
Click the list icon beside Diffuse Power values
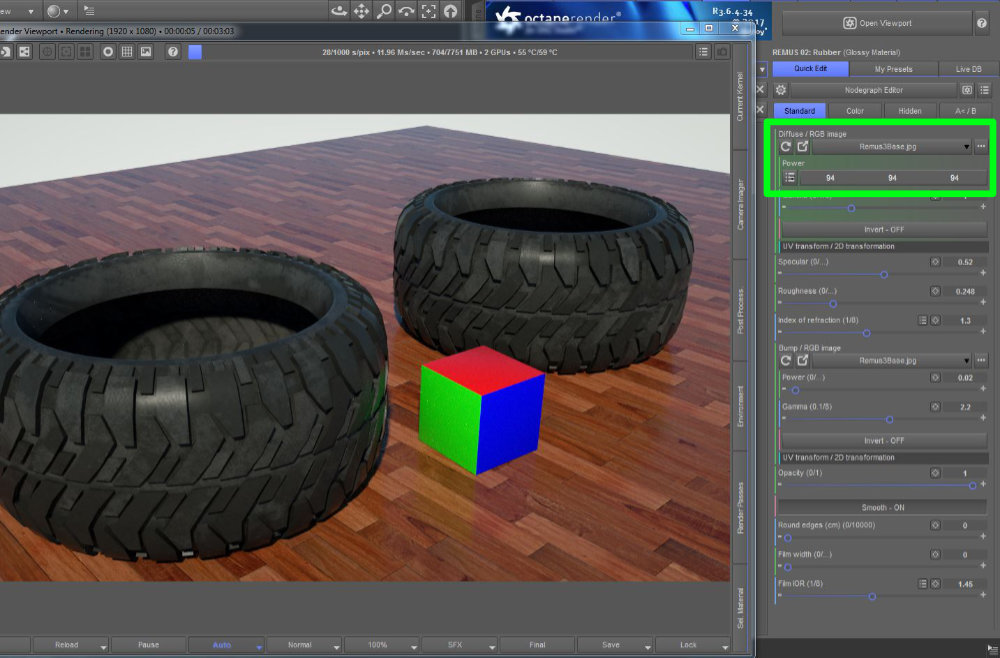(x=790, y=178)
